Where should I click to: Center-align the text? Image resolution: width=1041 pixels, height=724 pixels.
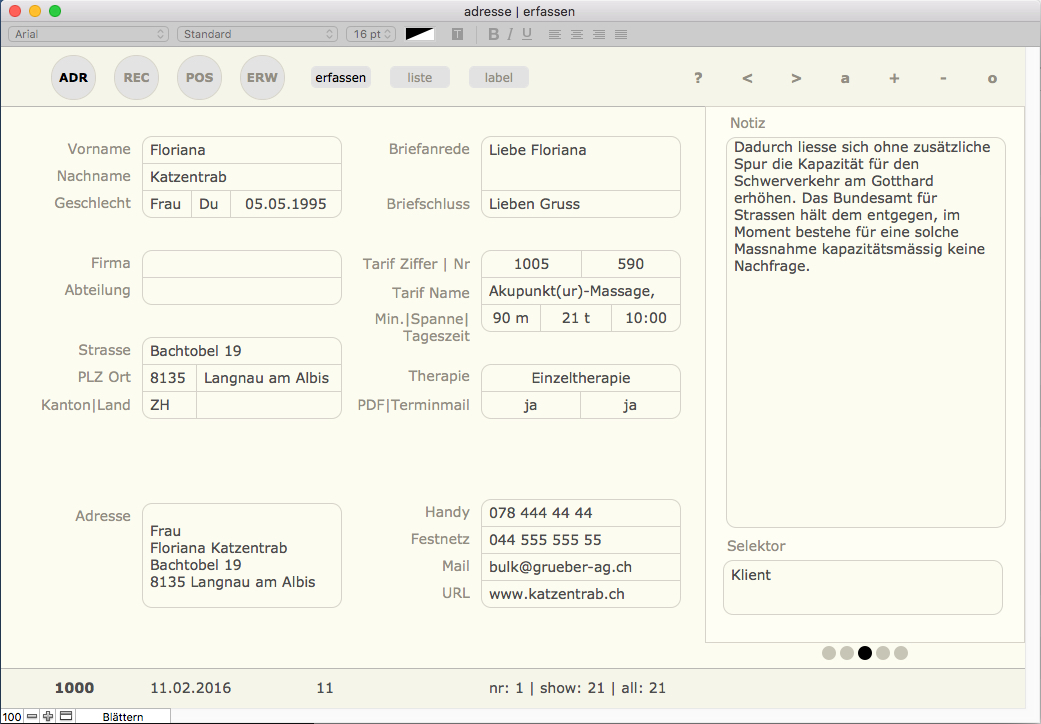tap(577, 34)
